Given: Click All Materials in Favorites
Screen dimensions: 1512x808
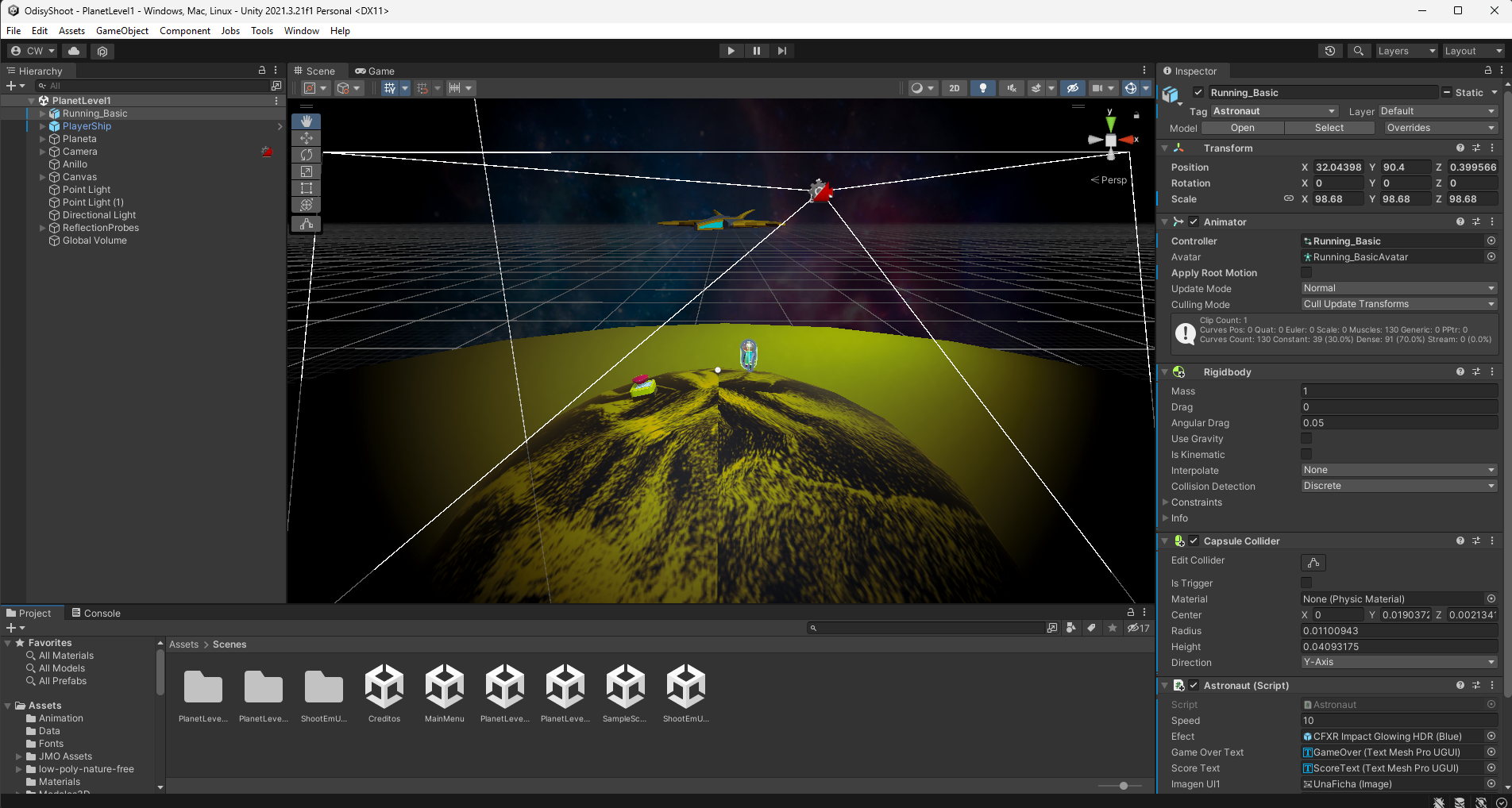Looking at the screenshot, I should click(x=66, y=656).
